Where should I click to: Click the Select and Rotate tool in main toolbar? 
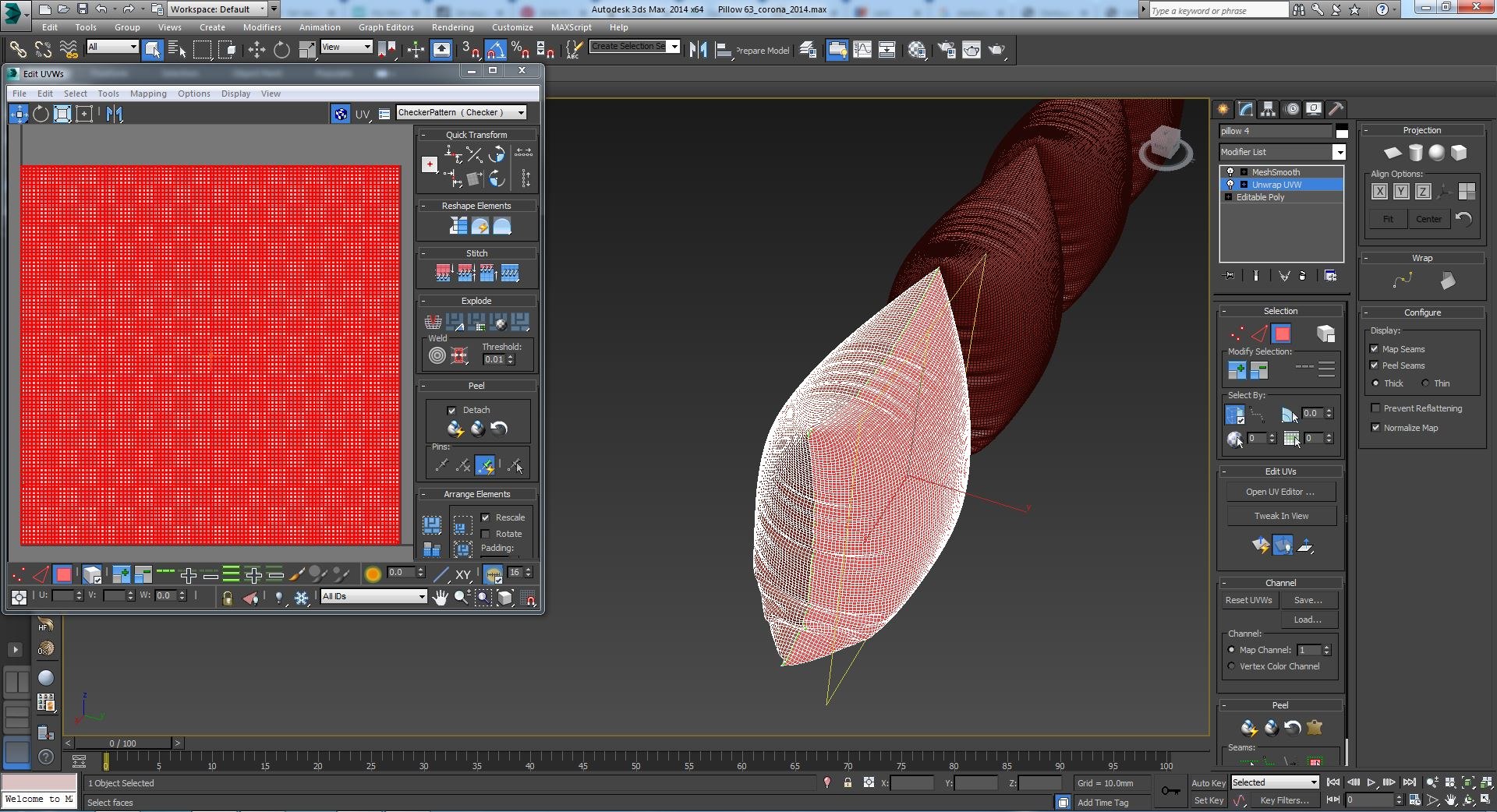click(281, 50)
